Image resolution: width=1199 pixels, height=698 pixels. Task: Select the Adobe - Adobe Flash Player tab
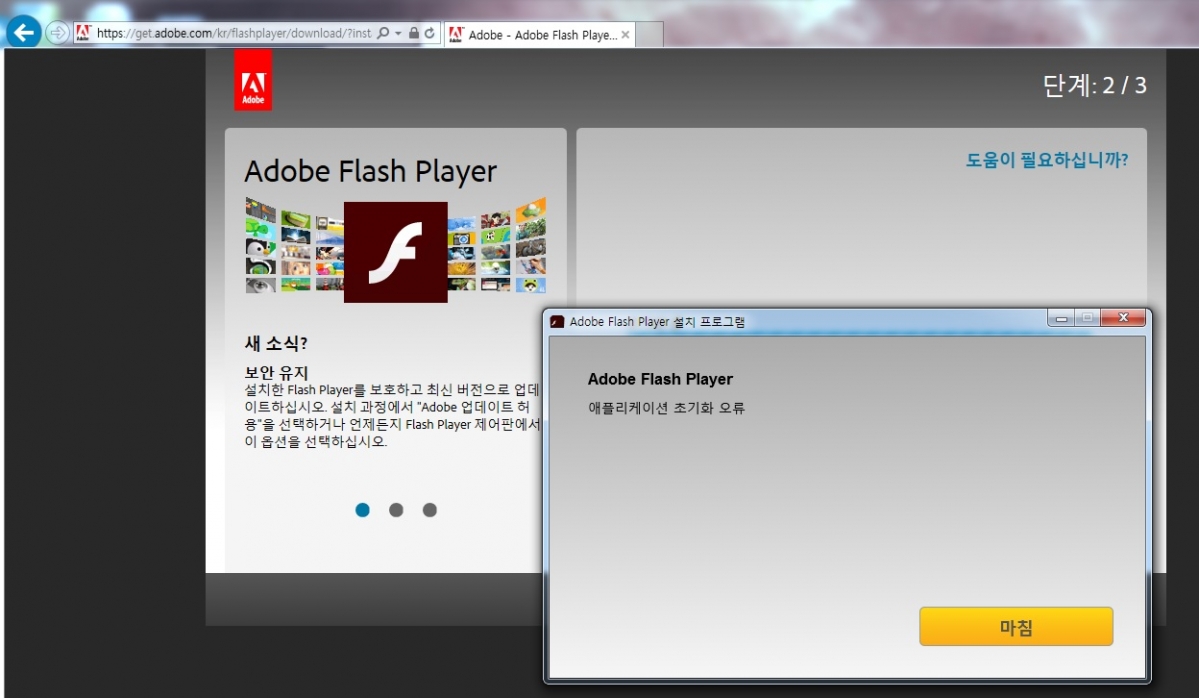540,34
